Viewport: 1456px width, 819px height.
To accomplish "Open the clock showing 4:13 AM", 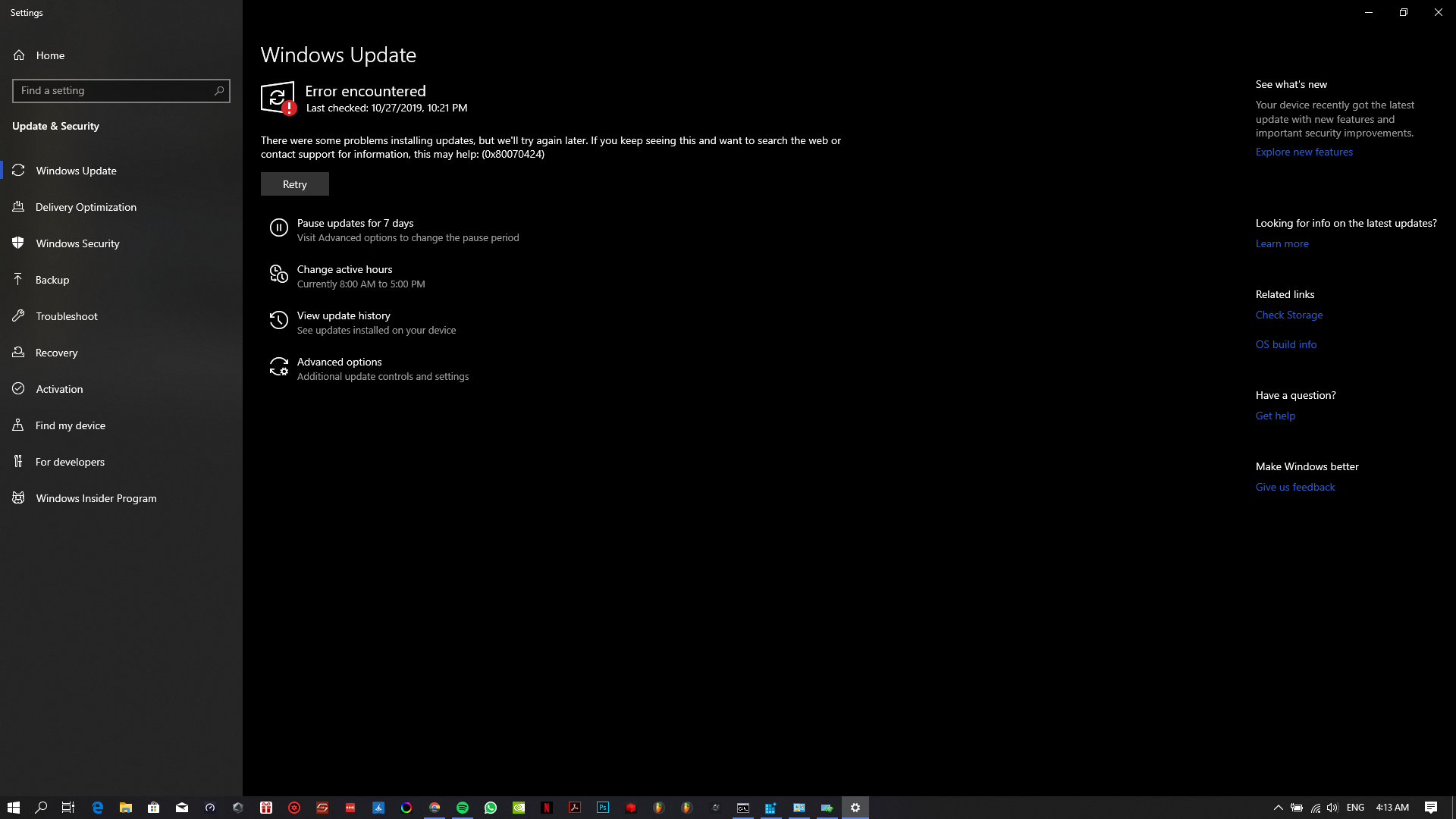I will point(1392,808).
